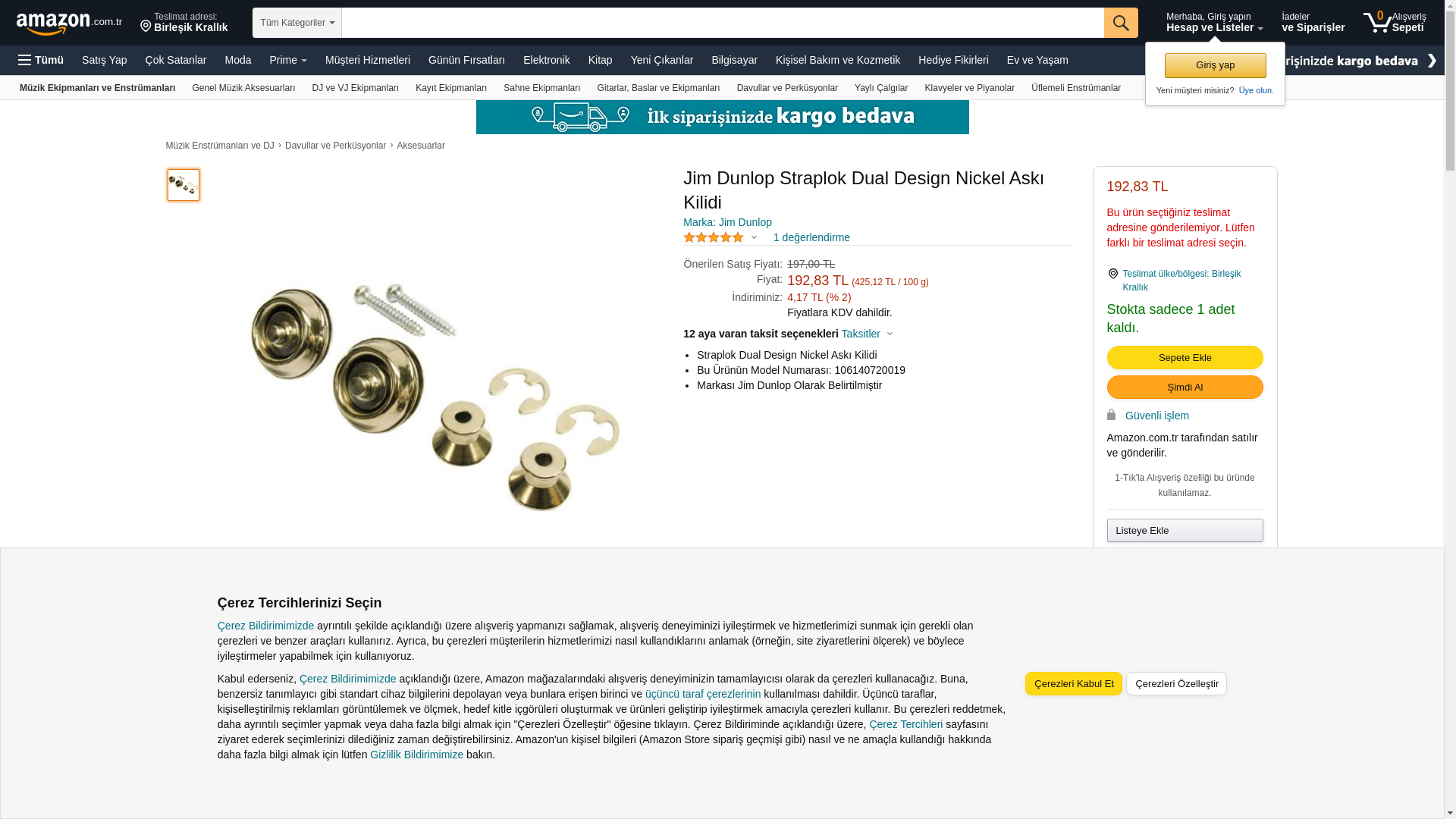Click the five-star rating icons
Screen dimensions: 1456x819
714,238
